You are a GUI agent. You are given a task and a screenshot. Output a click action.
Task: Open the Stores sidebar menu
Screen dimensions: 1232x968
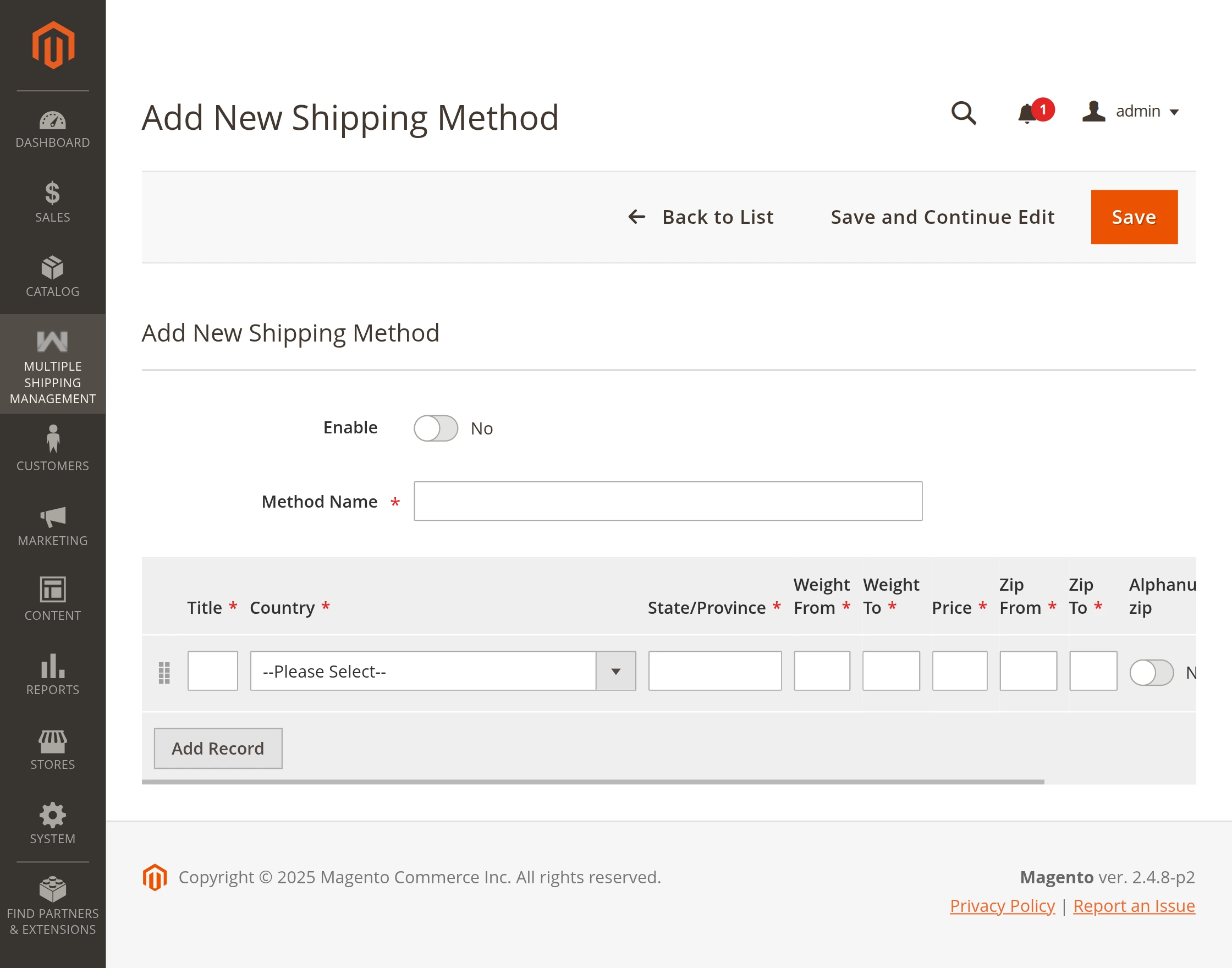53,749
